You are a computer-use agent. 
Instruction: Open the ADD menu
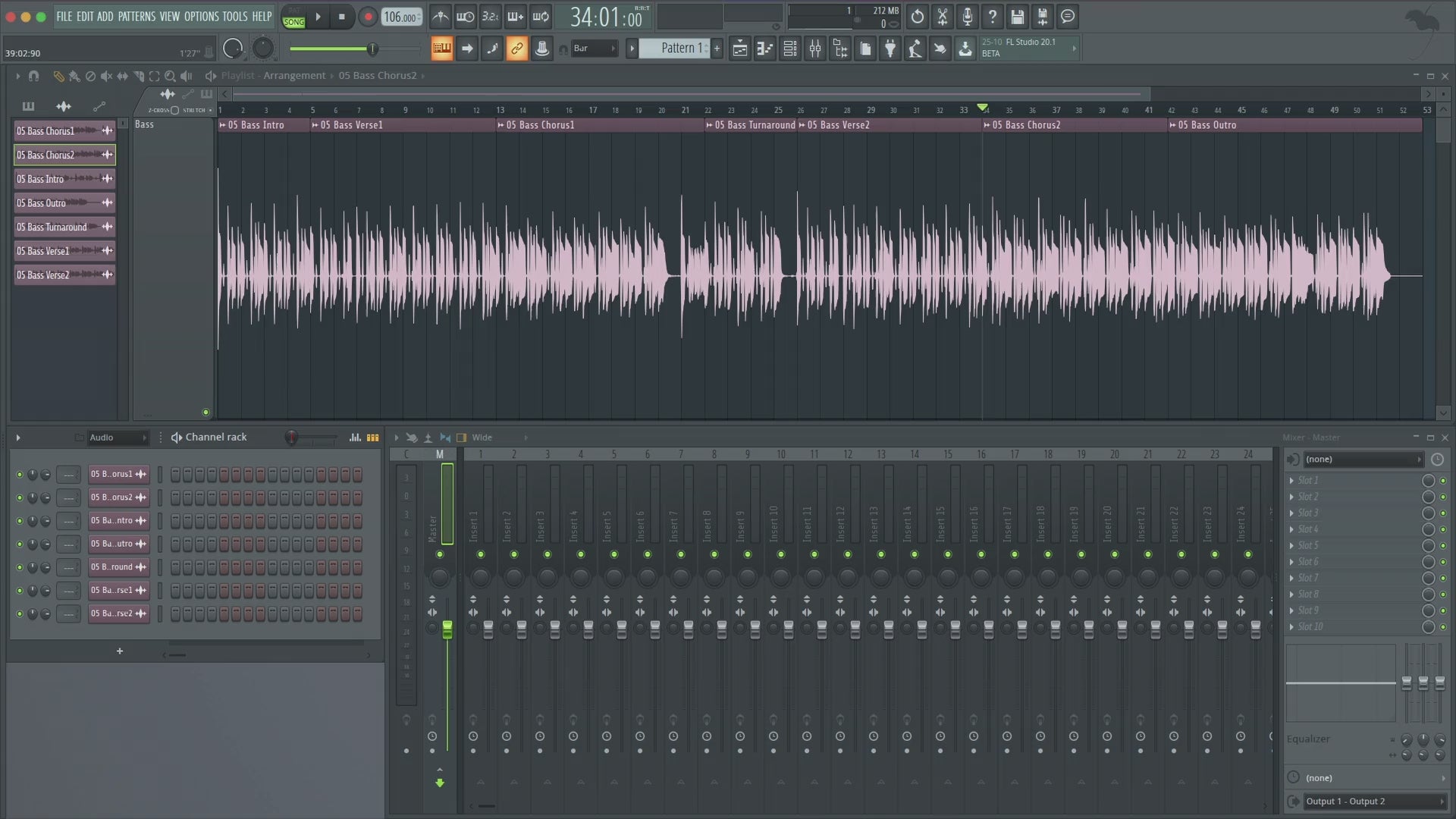pos(105,17)
